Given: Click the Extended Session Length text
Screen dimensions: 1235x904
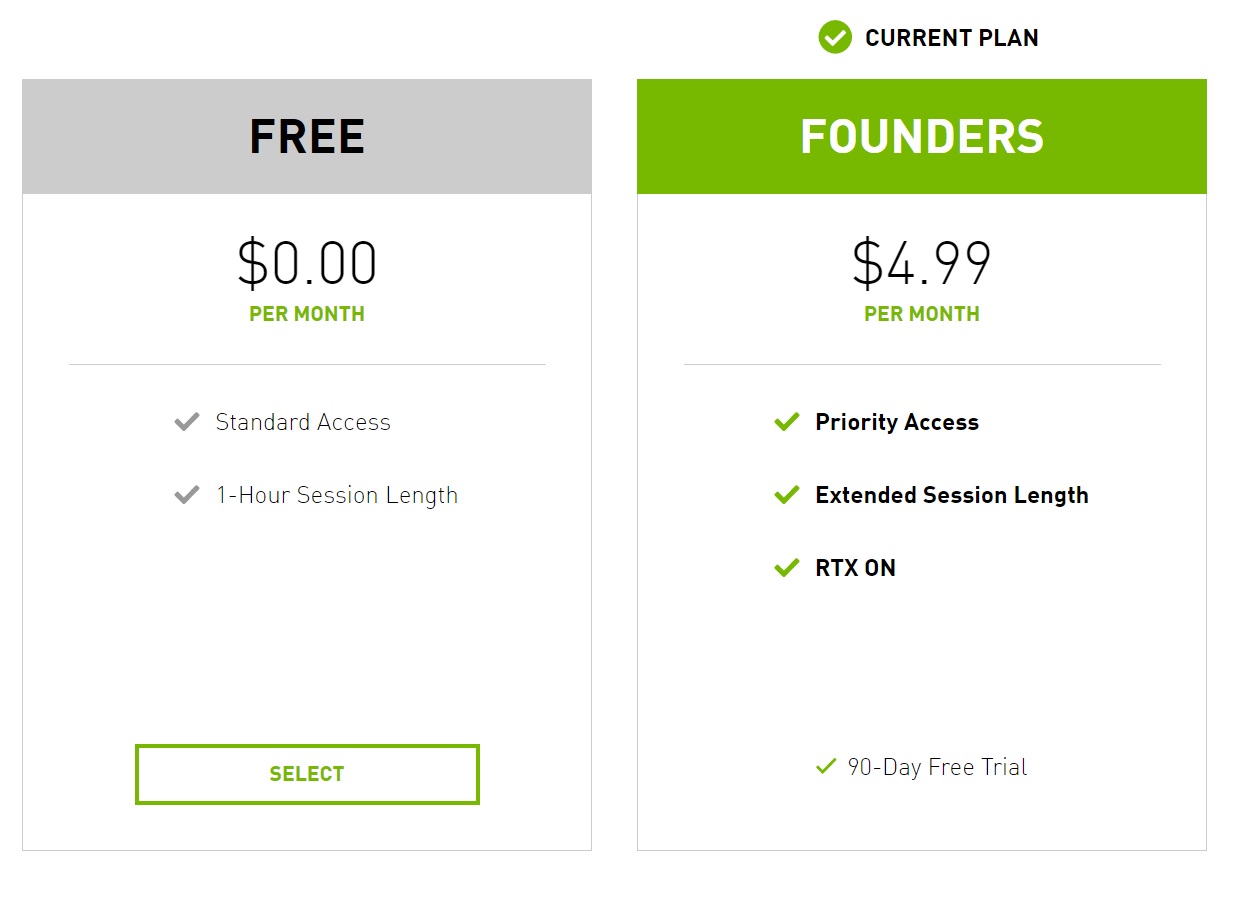Looking at the screenshot, I should coord(952,496).
